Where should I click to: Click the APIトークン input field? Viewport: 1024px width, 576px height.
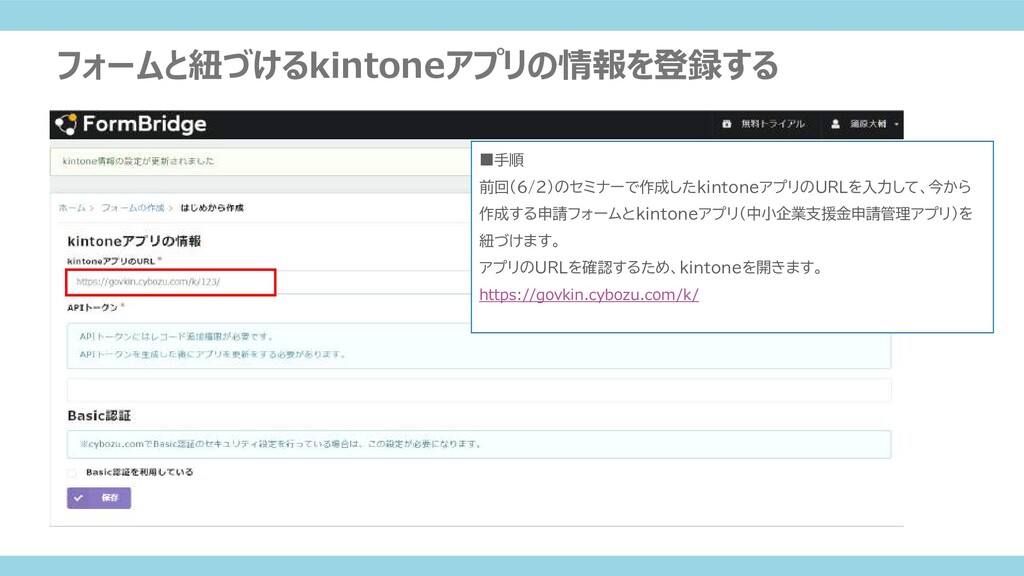[479, 390]
